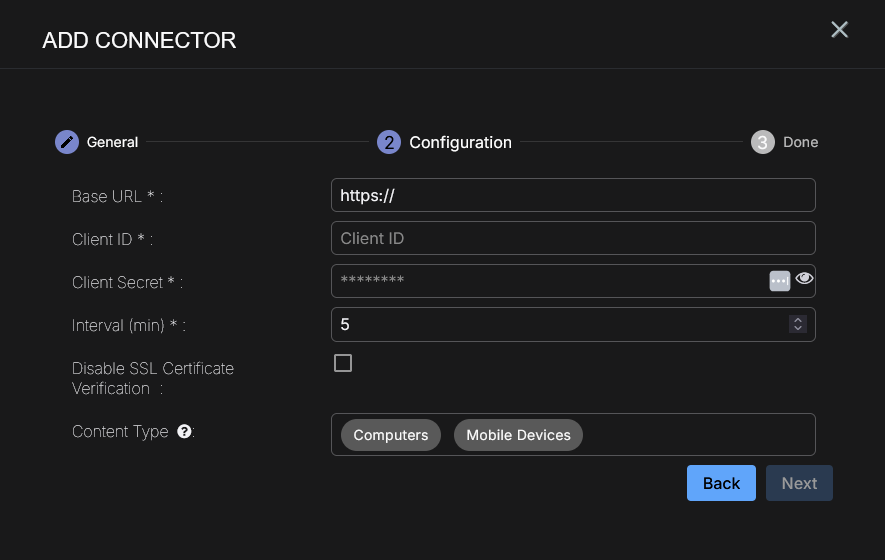Decrease the Interval value with down arrow

(797, 328)
